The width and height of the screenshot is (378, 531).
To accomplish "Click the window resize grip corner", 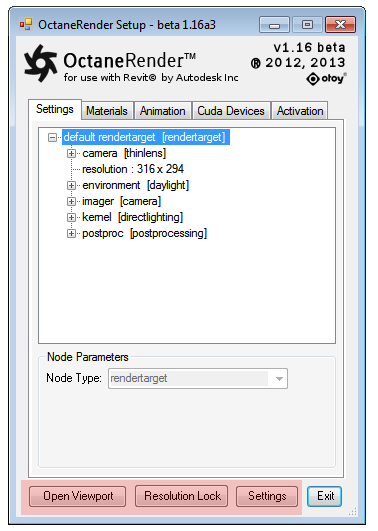I will [353, 511].
